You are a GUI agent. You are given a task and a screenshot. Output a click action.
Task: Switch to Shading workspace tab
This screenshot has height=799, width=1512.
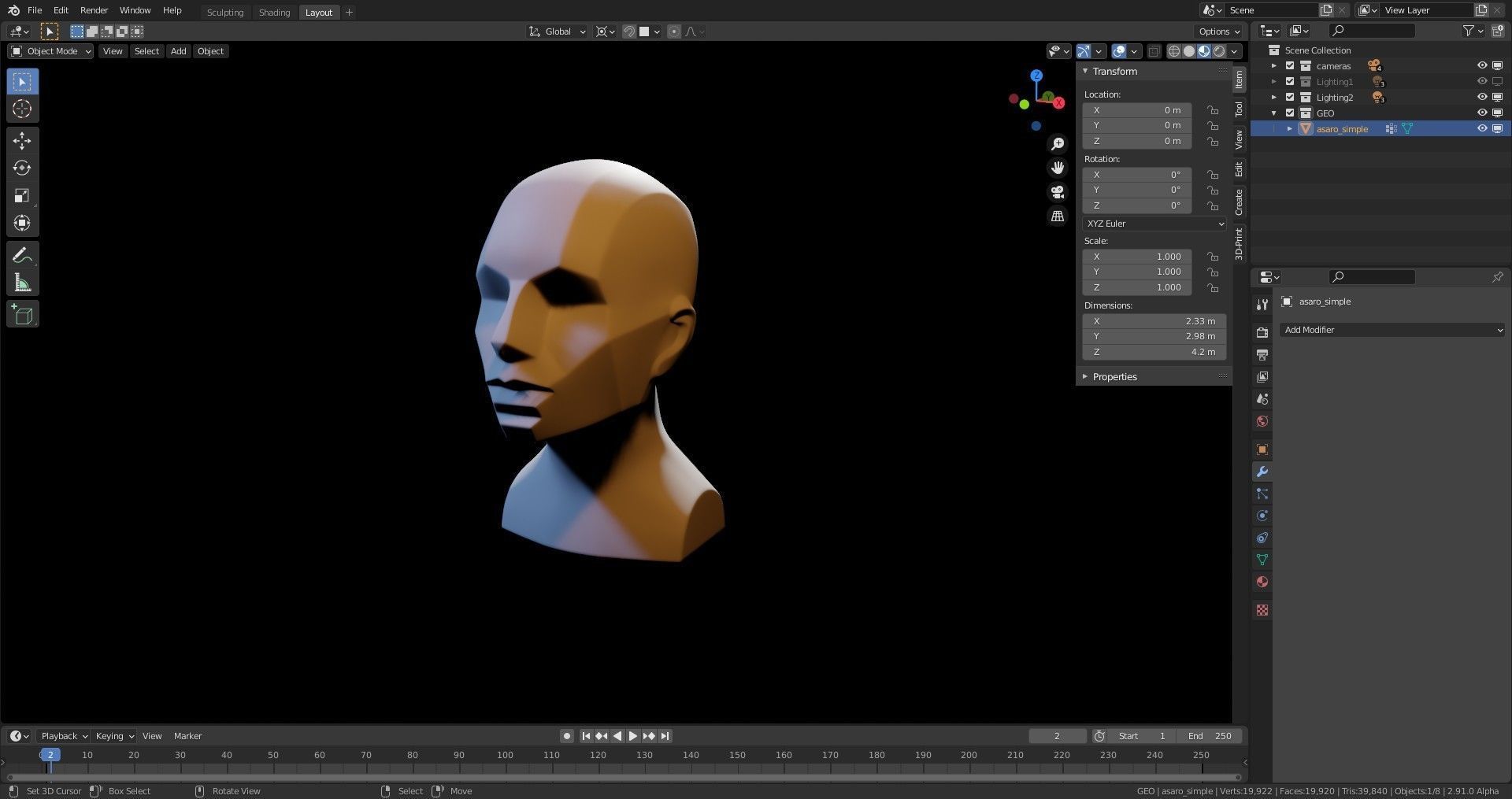pos(274,13)
